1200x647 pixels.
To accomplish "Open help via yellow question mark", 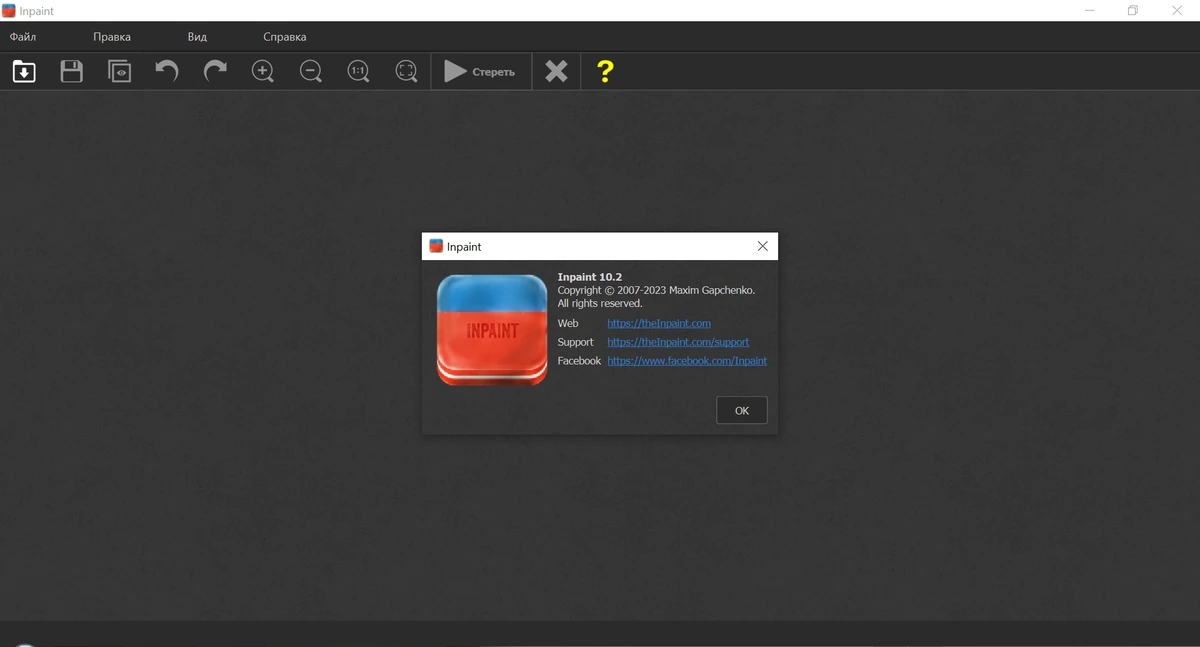I will pos(605,71).
